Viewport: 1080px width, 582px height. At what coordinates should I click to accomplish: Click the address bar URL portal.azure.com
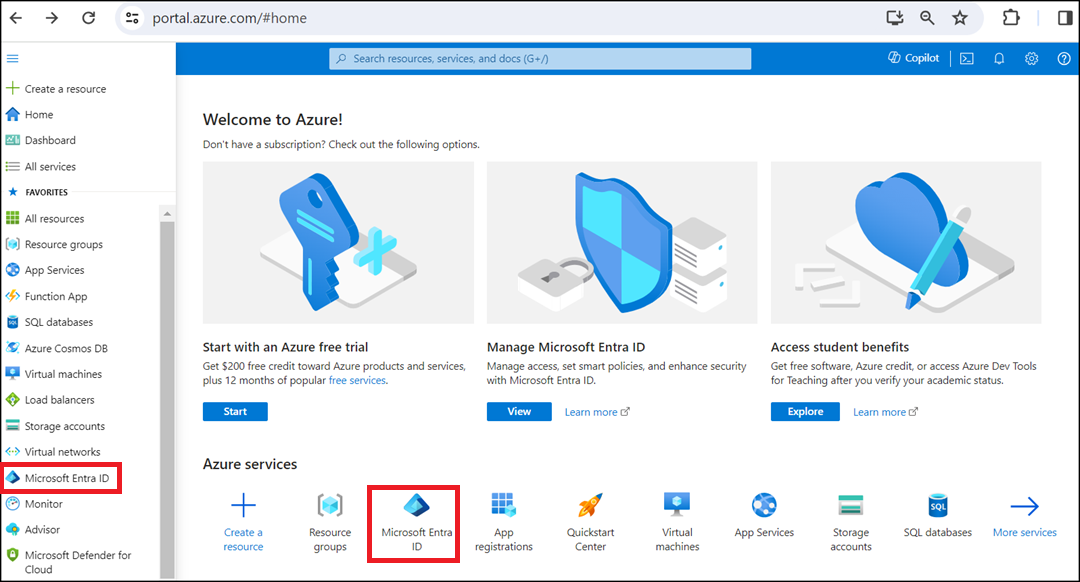click(x=229, y=18)
